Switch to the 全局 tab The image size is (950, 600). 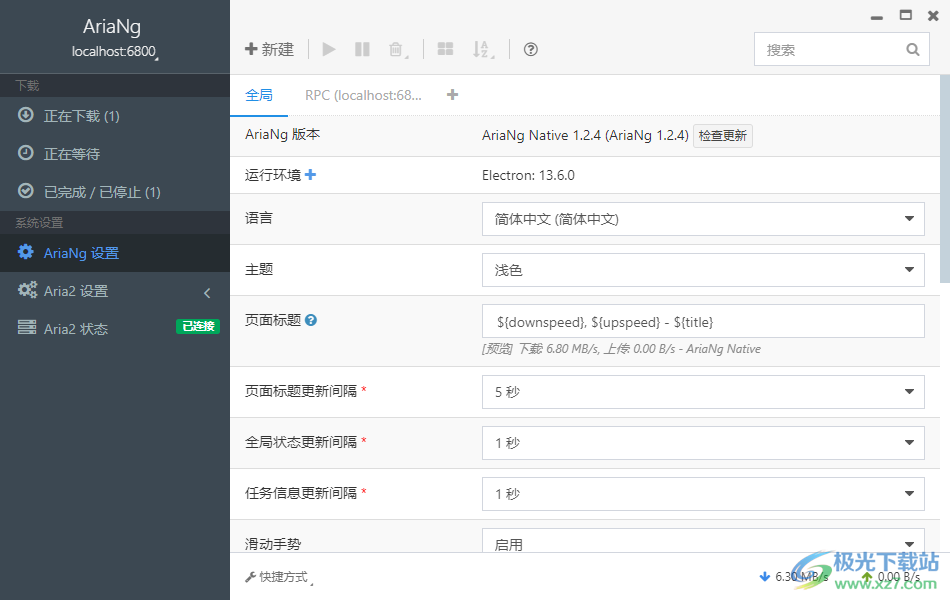tap(259, 95)
